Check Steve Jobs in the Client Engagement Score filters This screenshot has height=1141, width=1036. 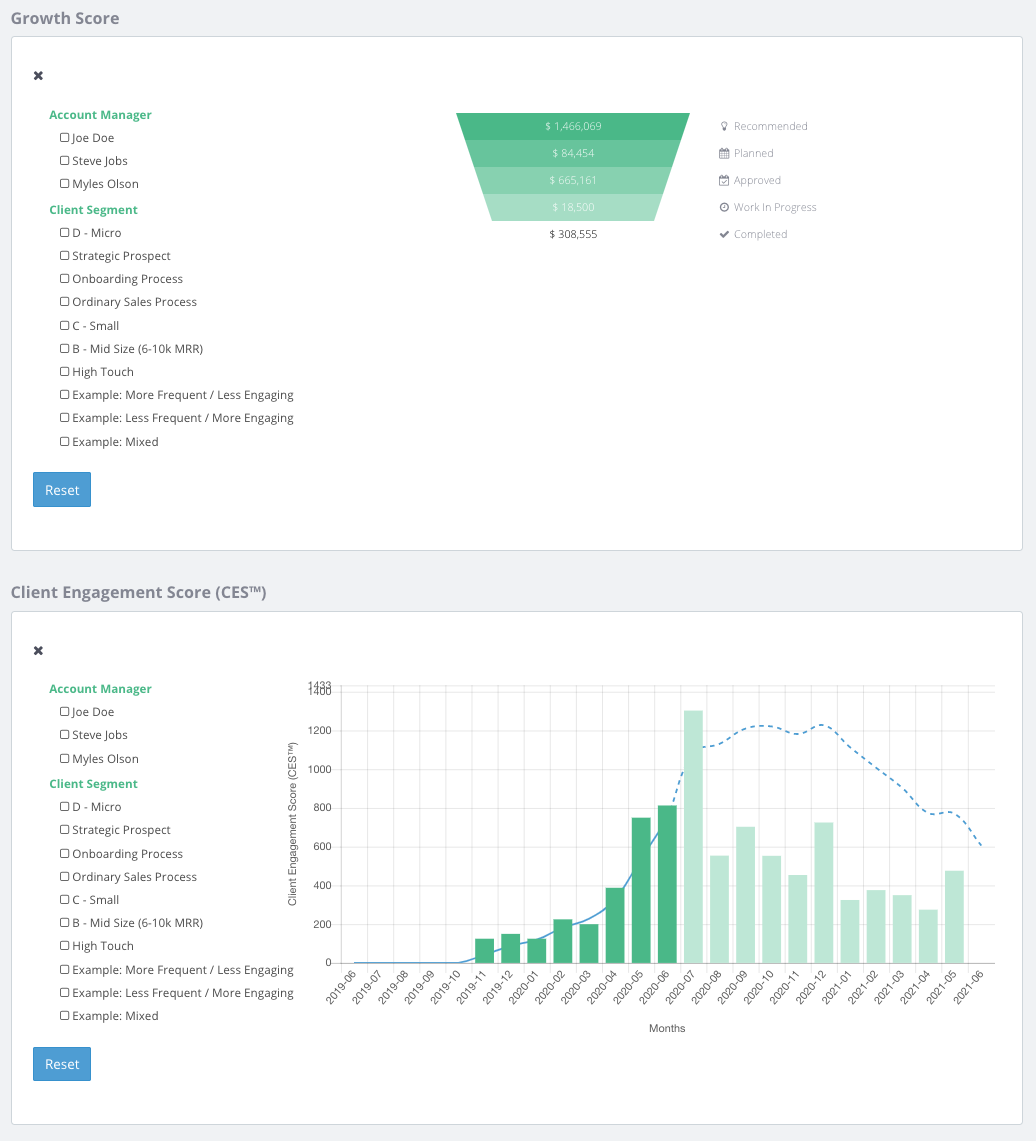coord(65,735)
